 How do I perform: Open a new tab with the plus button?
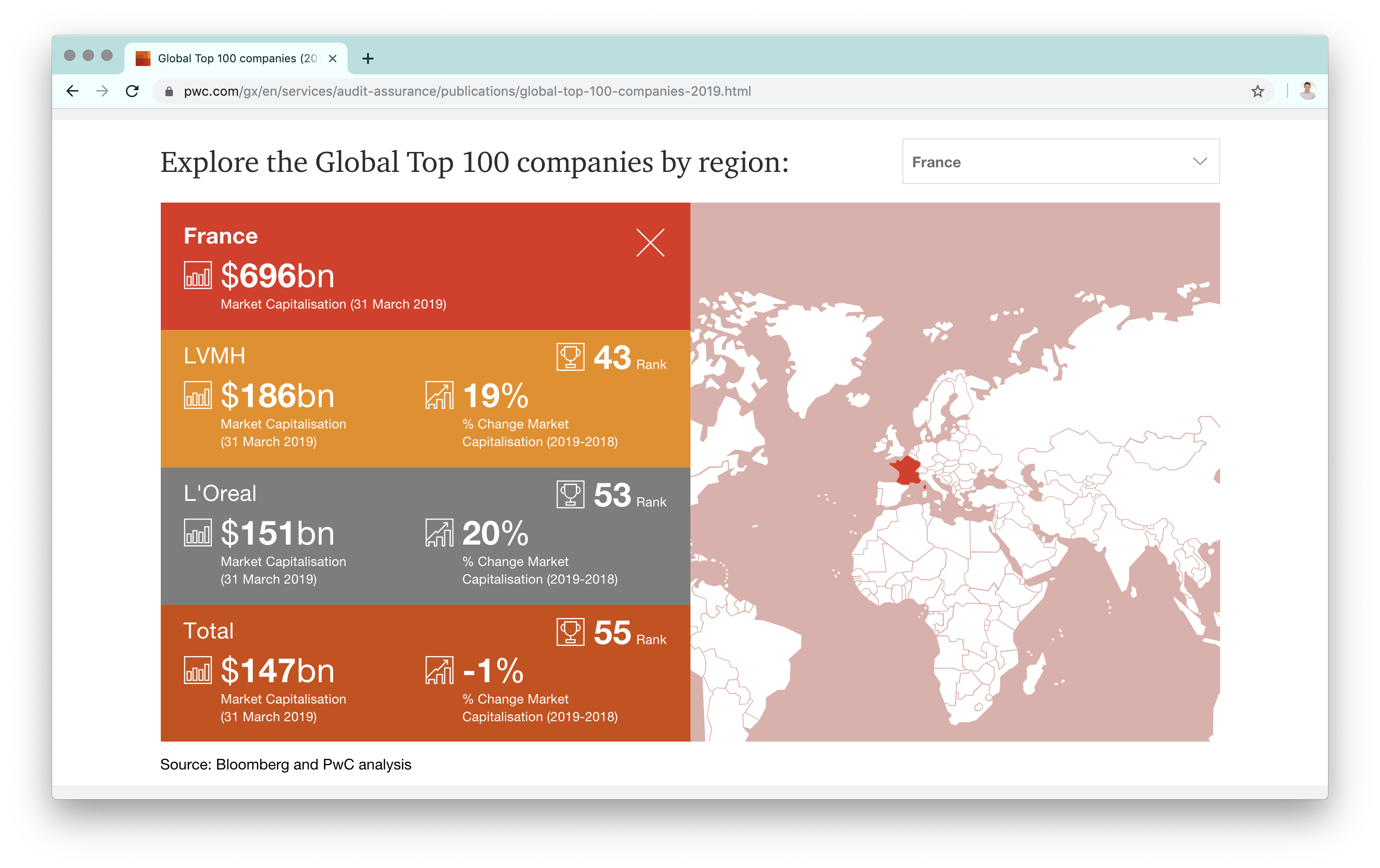pyautogui.click(x=368, y=59)
